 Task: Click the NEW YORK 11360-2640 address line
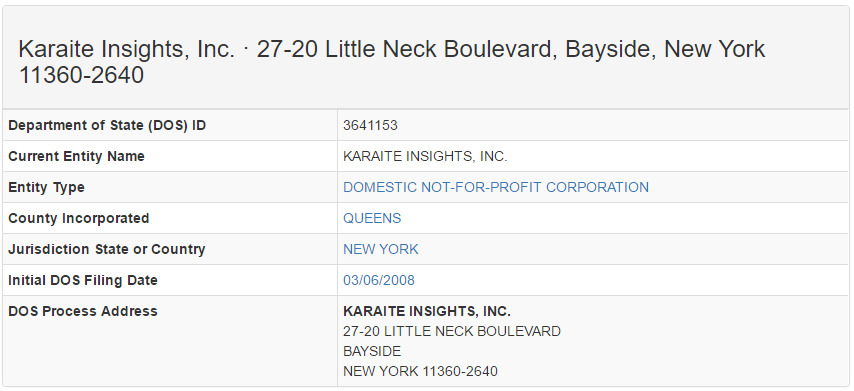pyautogui.click(x=420, y=371)
